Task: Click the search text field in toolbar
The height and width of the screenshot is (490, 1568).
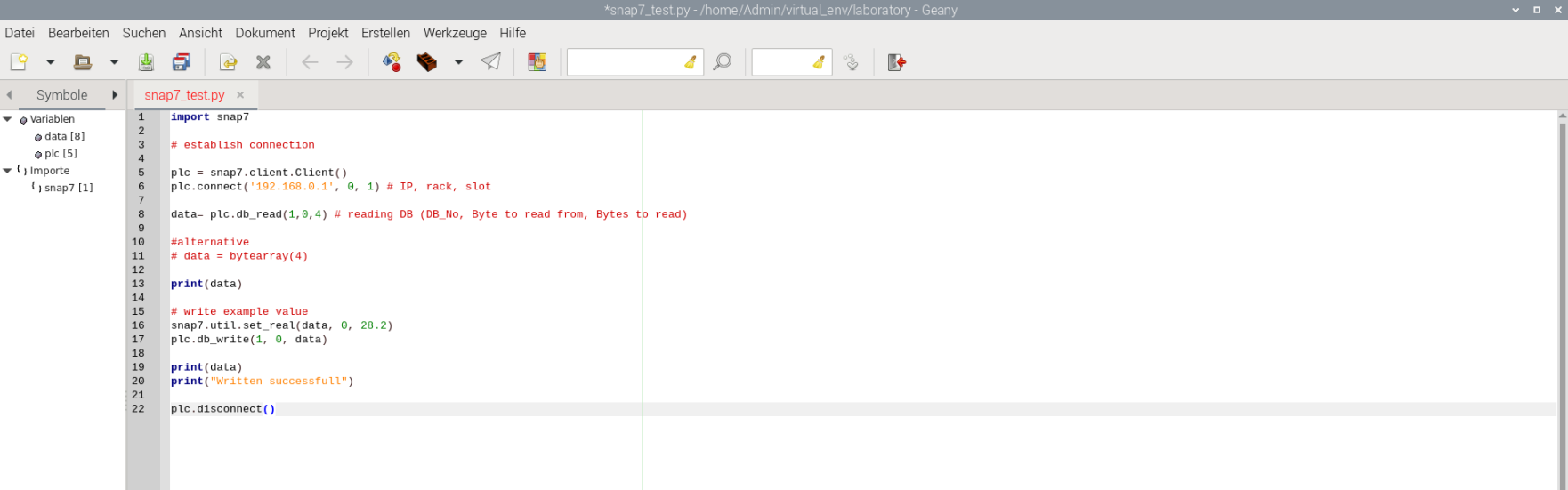Action: (626, 62)
